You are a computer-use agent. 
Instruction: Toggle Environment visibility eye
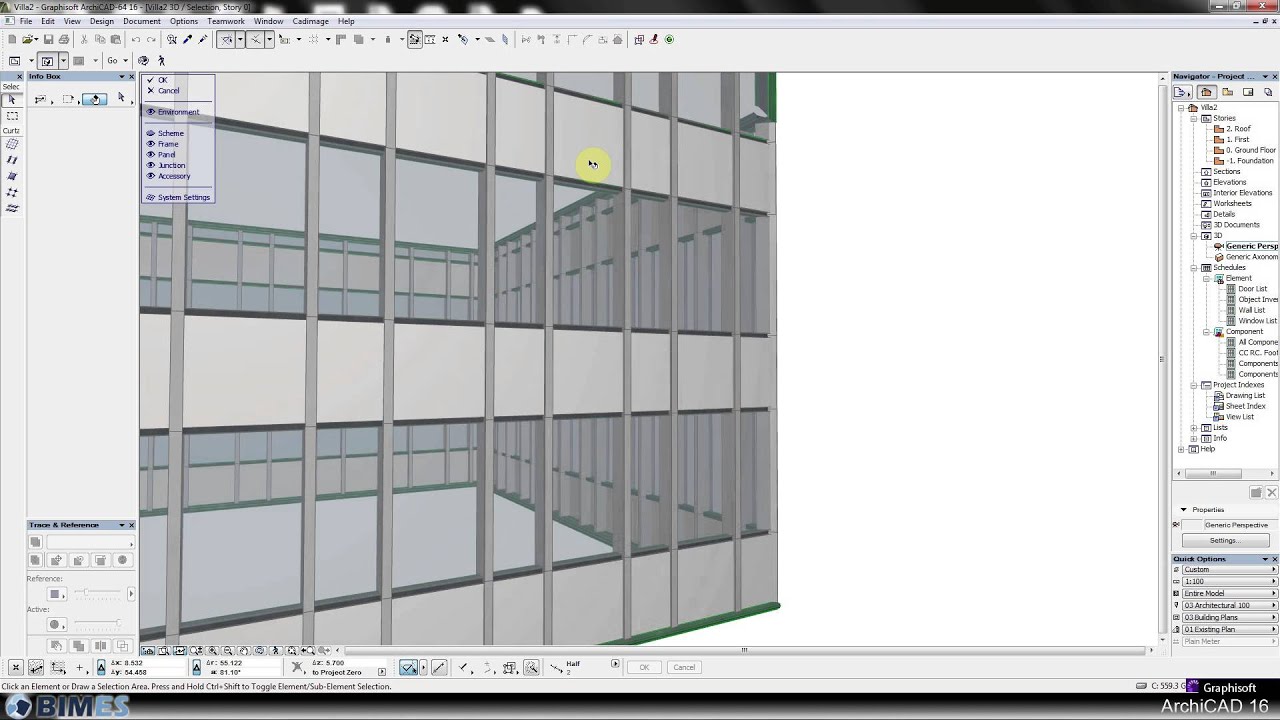click(x=151, y=112)
